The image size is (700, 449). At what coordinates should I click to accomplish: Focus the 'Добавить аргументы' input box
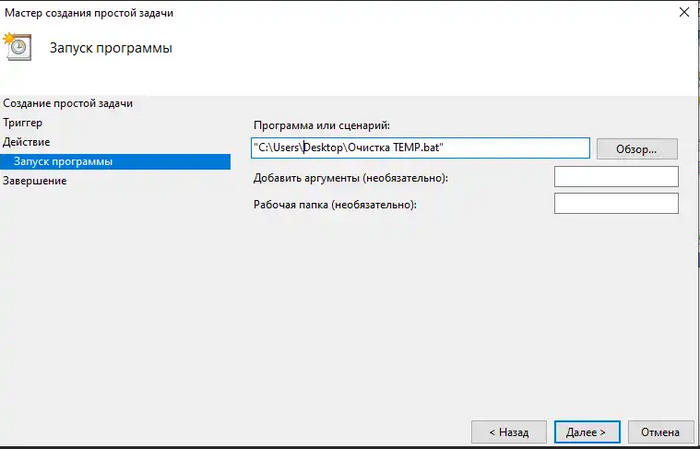click(615, 177)
